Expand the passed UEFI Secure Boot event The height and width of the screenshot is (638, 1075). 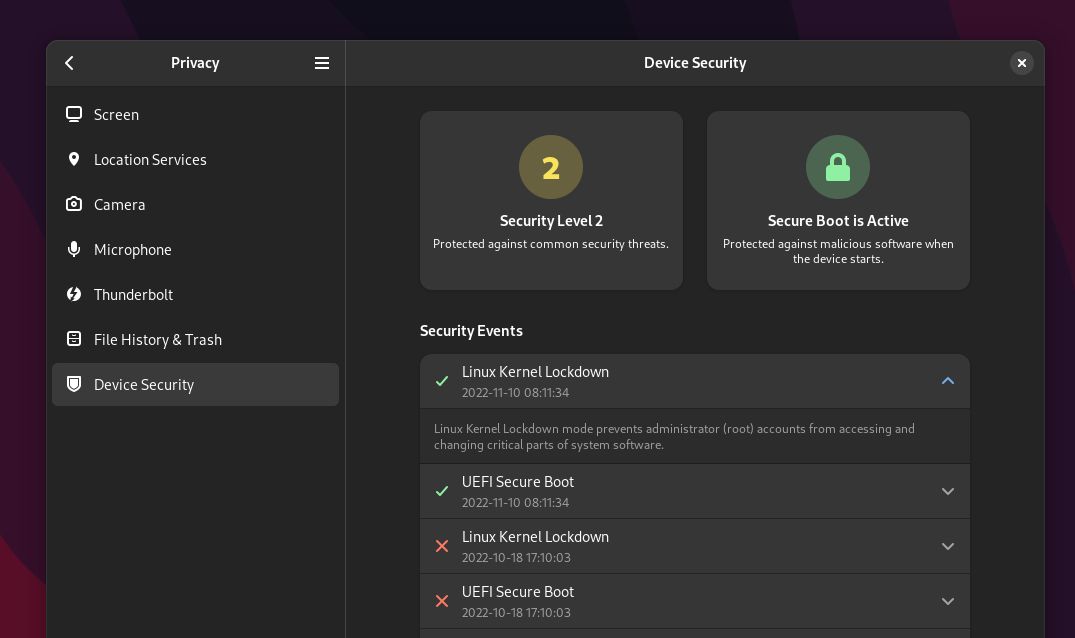tap(947, 491)
